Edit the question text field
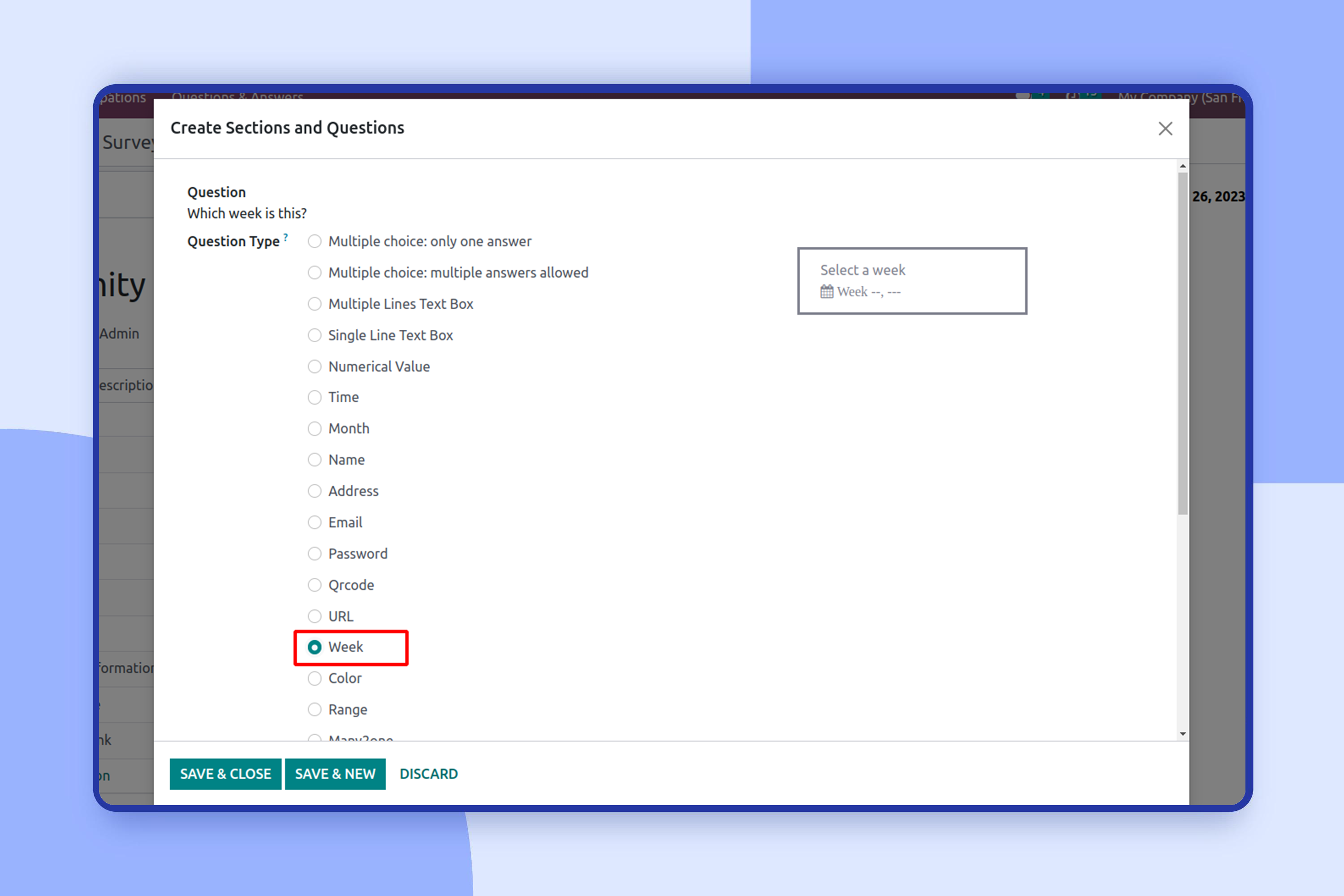This screenshot has height=896, width=1344. (x=247, y=214)
